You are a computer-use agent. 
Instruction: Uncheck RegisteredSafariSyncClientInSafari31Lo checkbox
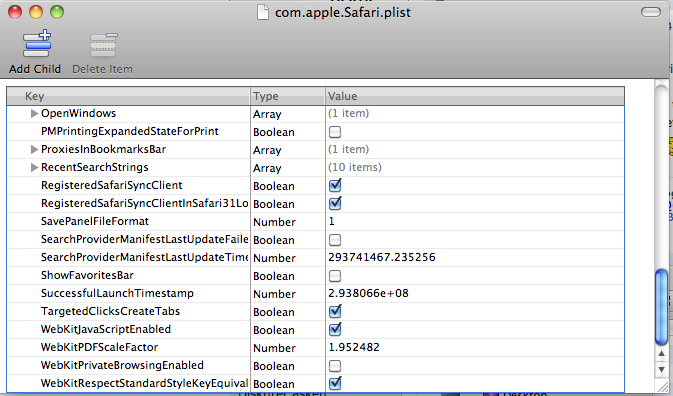pos(335,203)
